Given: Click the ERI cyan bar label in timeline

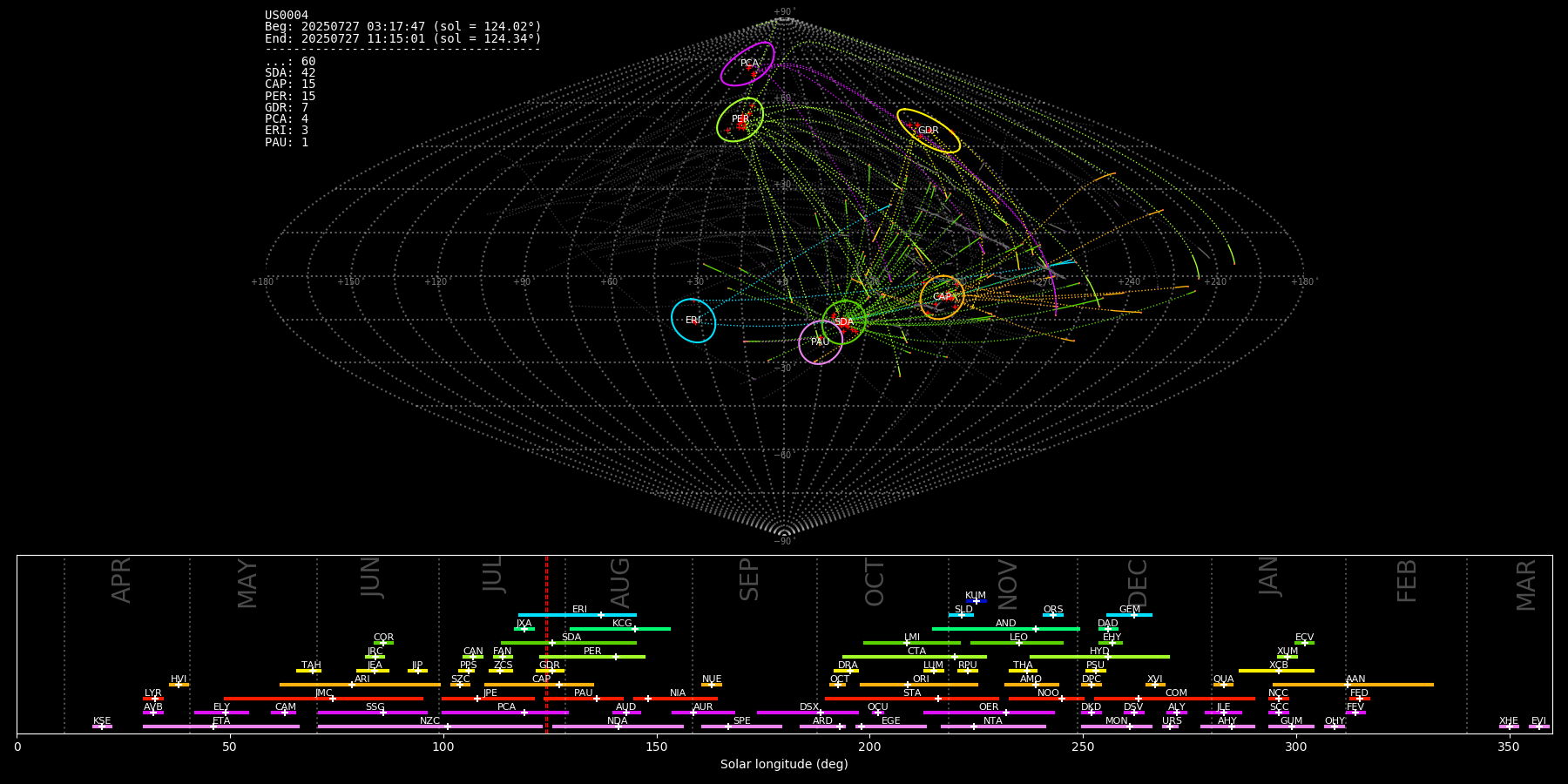Looking at the screenshot, I should 579,610.
